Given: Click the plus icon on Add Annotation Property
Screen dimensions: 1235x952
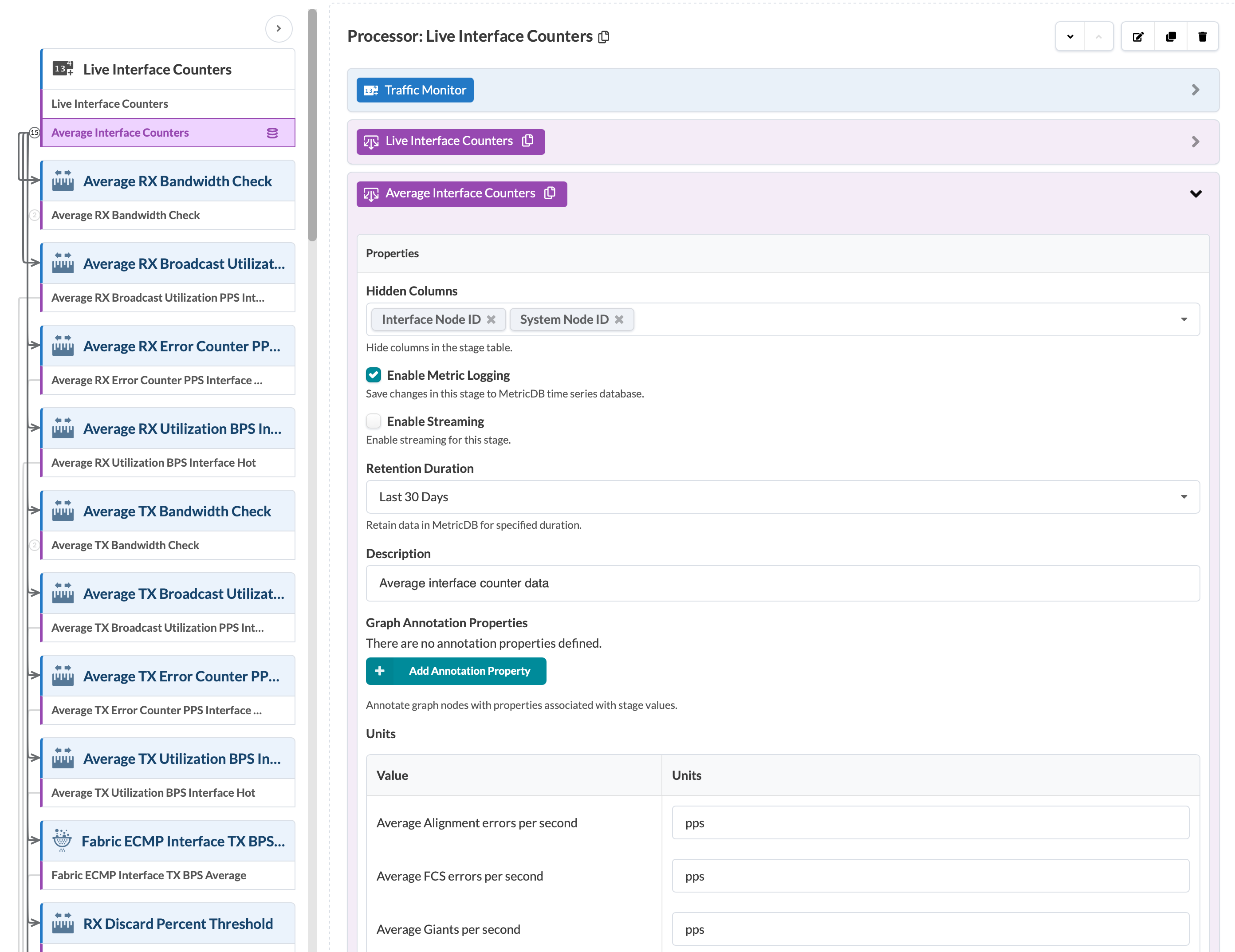Looking at the screenshot, I should click(379, 671).
